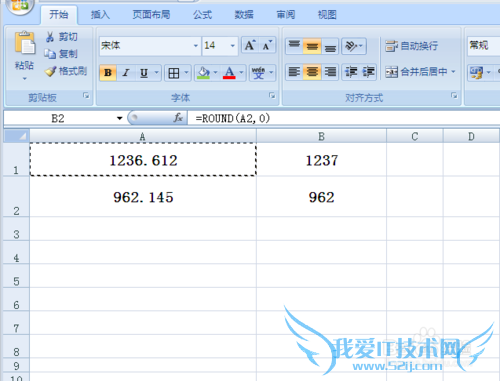Open font group dialog launcher
The image size is (500, 381).
(272, 96)
